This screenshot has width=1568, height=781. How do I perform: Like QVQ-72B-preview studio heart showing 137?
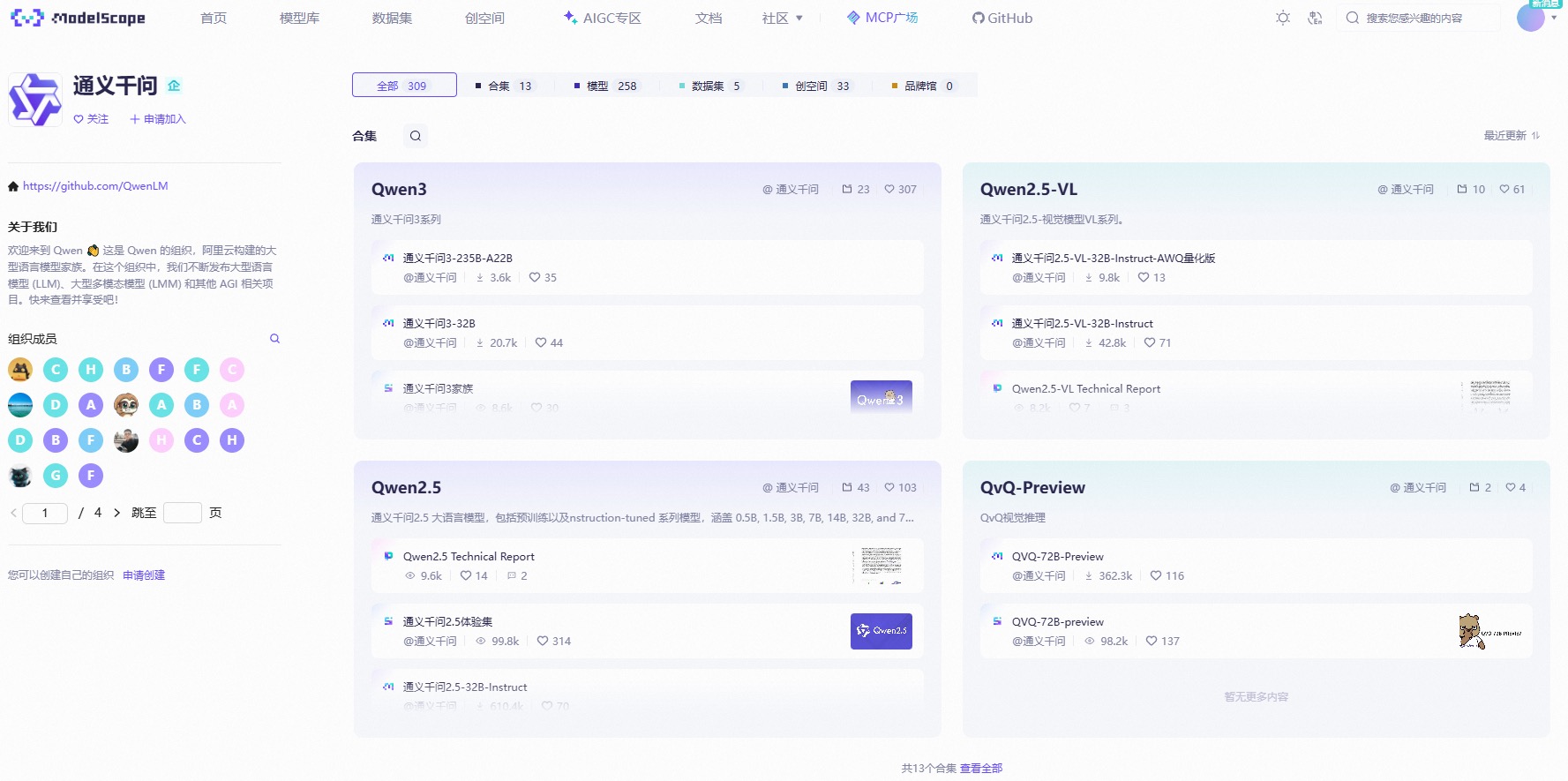coord(1152,641)
